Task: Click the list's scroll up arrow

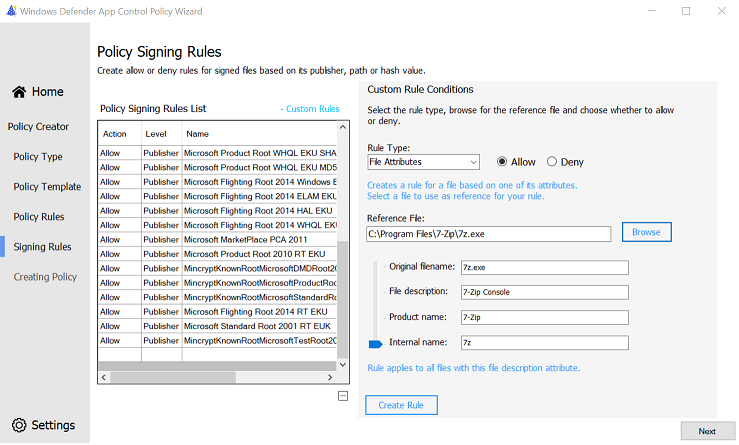Action: click(x=343, y=128)
